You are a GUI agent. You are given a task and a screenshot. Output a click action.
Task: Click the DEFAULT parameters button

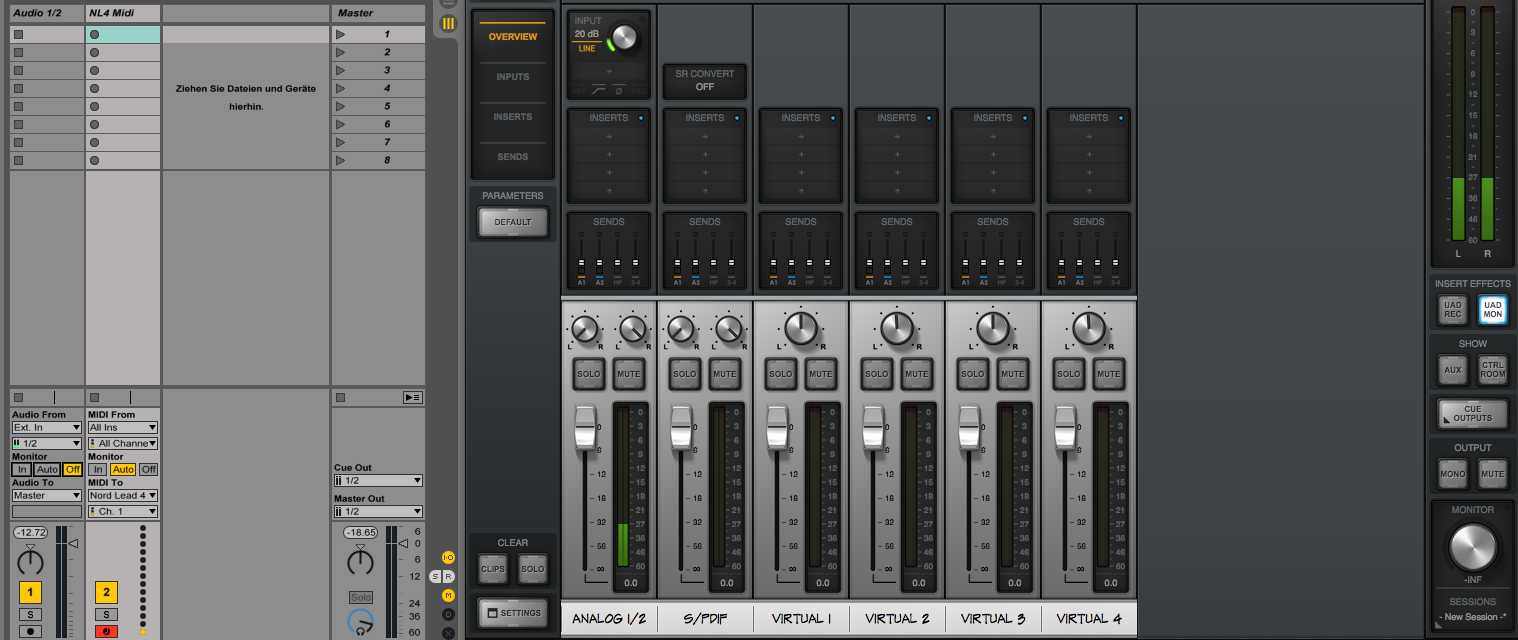(513, 222)
